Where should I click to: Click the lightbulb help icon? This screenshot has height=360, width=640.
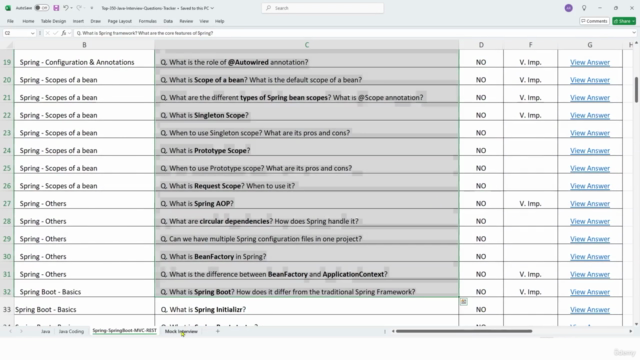[584, 8]
